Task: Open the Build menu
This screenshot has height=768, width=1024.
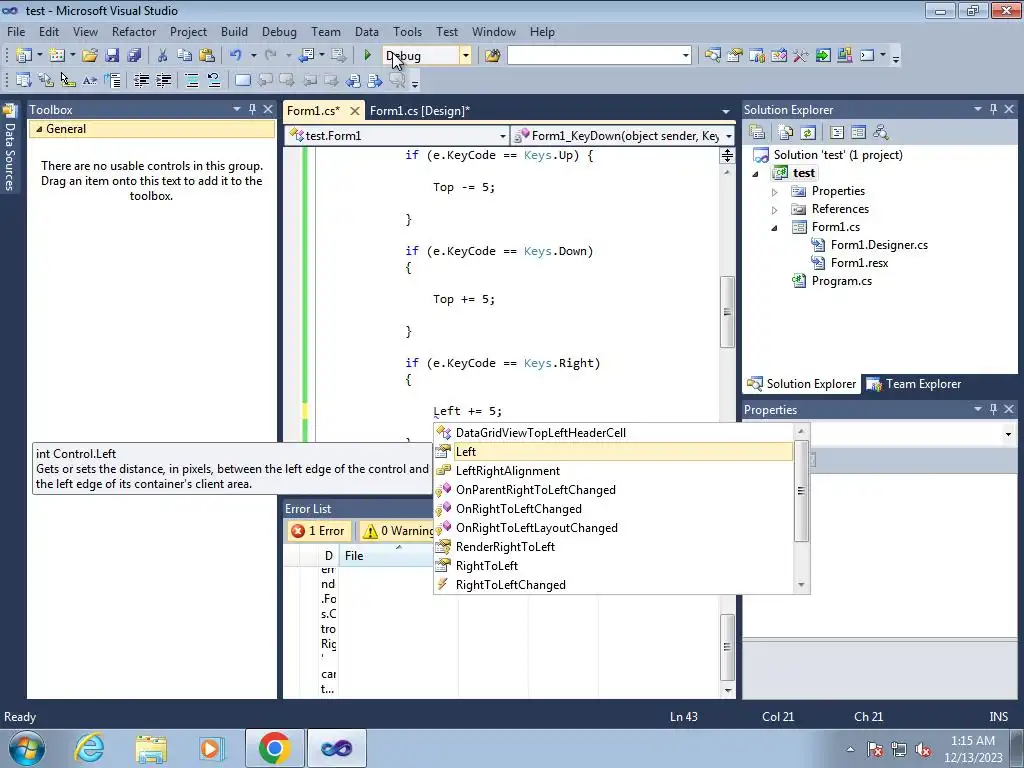Action: click(234, 32)
